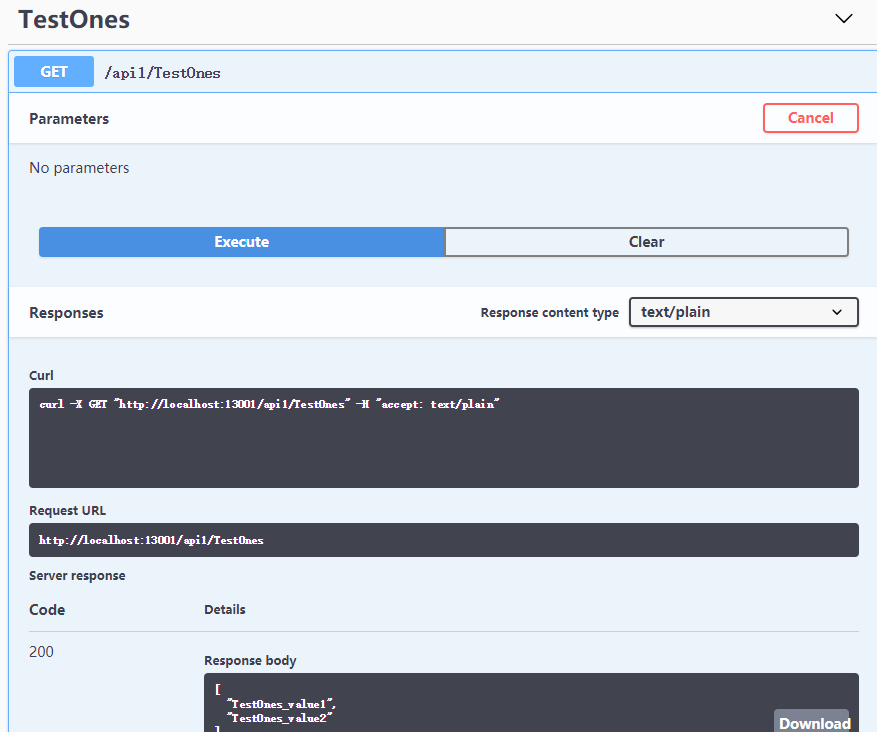Click the blue GET method badge
The height and width of the screenshot is (732, 877).
tap(54, 72)
